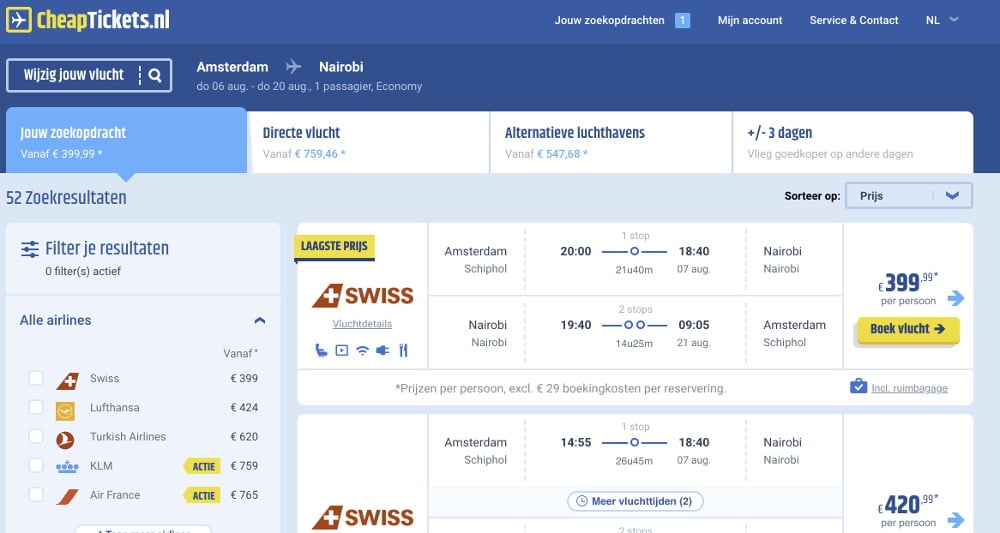This screenshot has width=1000, height=533.
Task: Collapse the Alle airlines filter section
Action: point(260,320)
